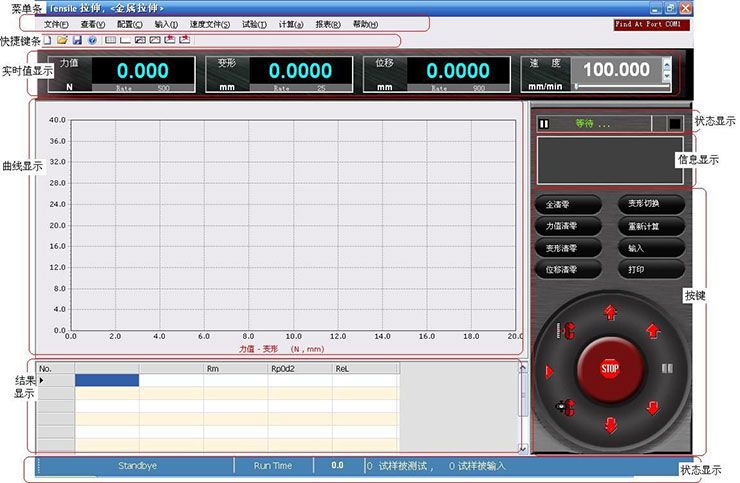Open the 文件(F) menu

click(x=56, y=24)
